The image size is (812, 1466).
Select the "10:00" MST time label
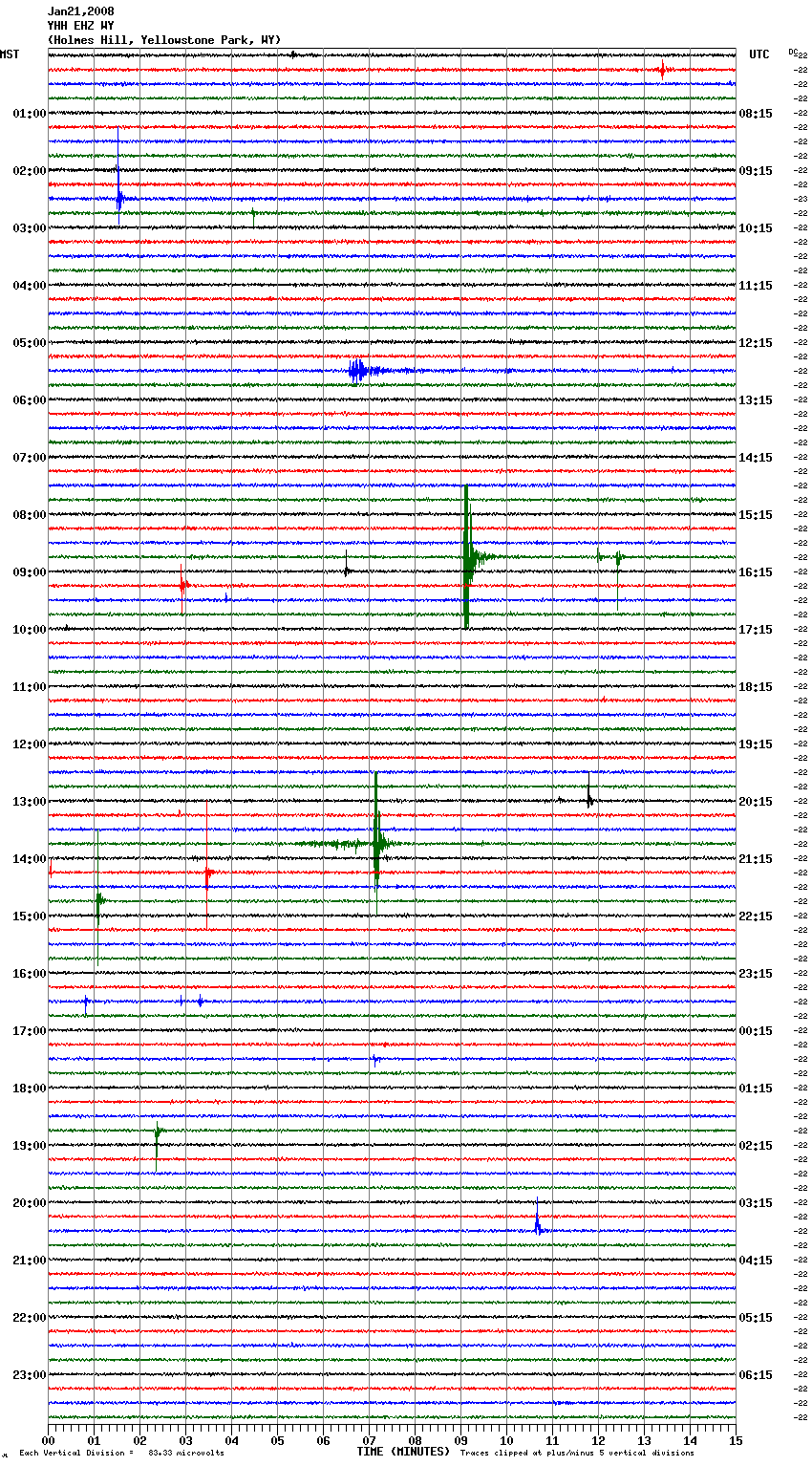coord(30,630)
